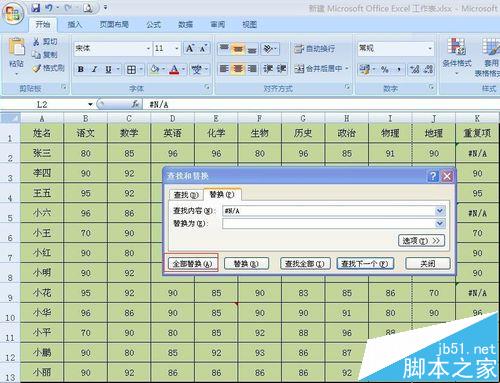Apply underline formatting
The image size is (500, 383).
click(108, 69)
